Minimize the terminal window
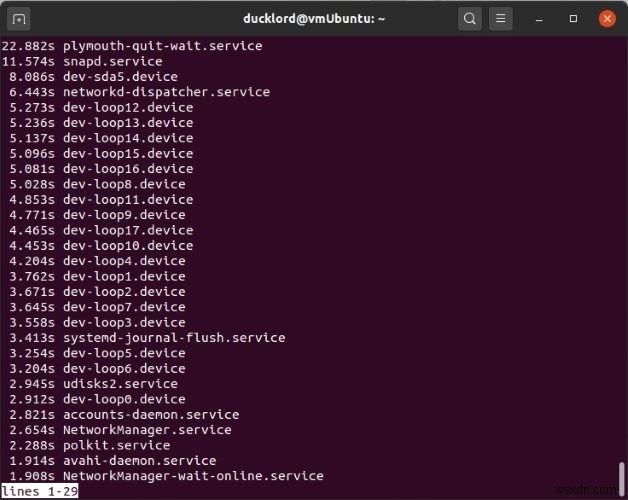This screenshot has height=500, width=628. pos(539,19)
